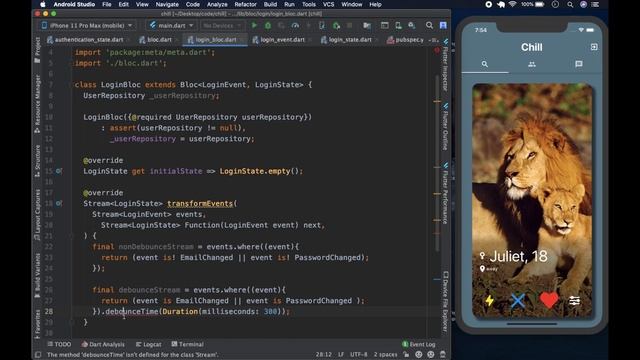The image size is (640, 360).
Task: Click UTF-8 encoding in status bar
Action: (x=358, y=354)
